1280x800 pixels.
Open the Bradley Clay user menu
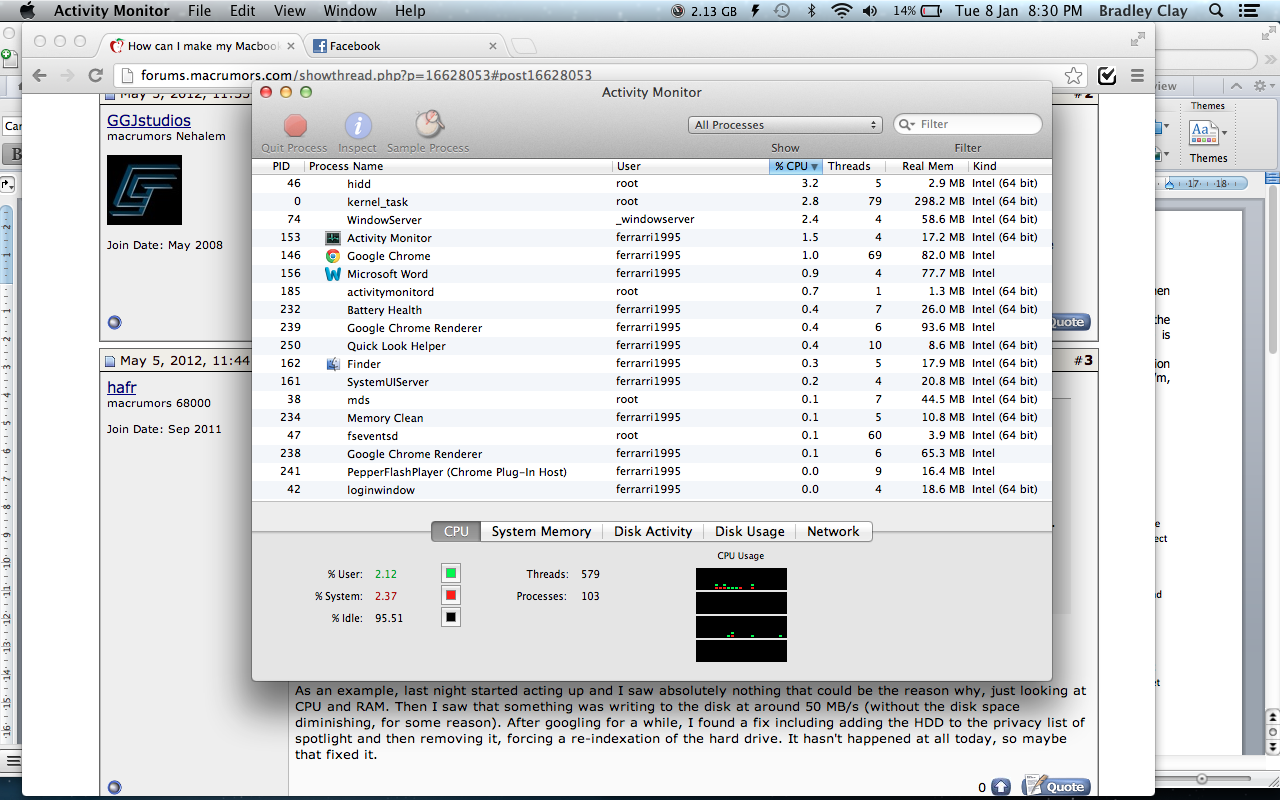(1145, 11)
